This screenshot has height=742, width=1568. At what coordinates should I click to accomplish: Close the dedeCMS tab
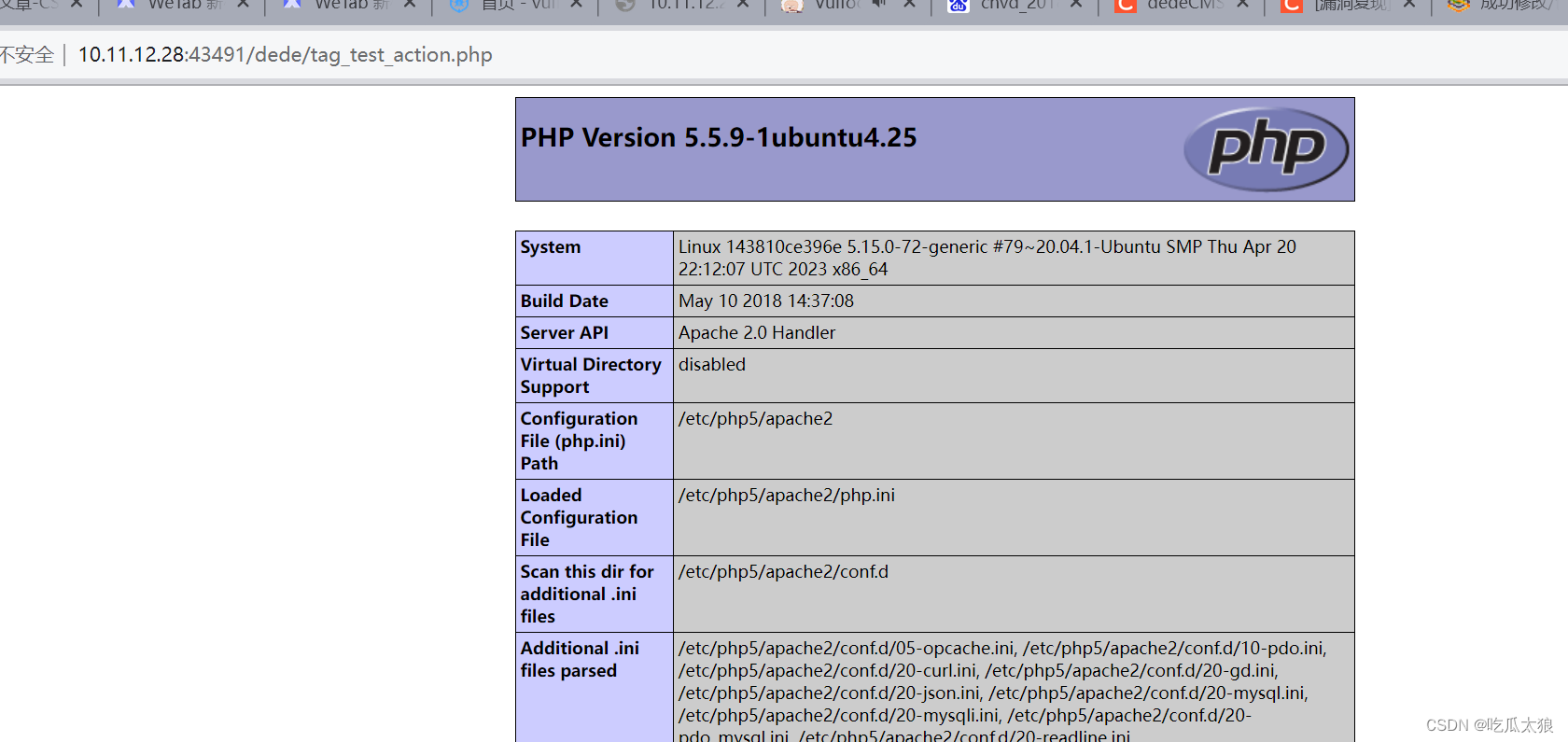coord(1243,5)
